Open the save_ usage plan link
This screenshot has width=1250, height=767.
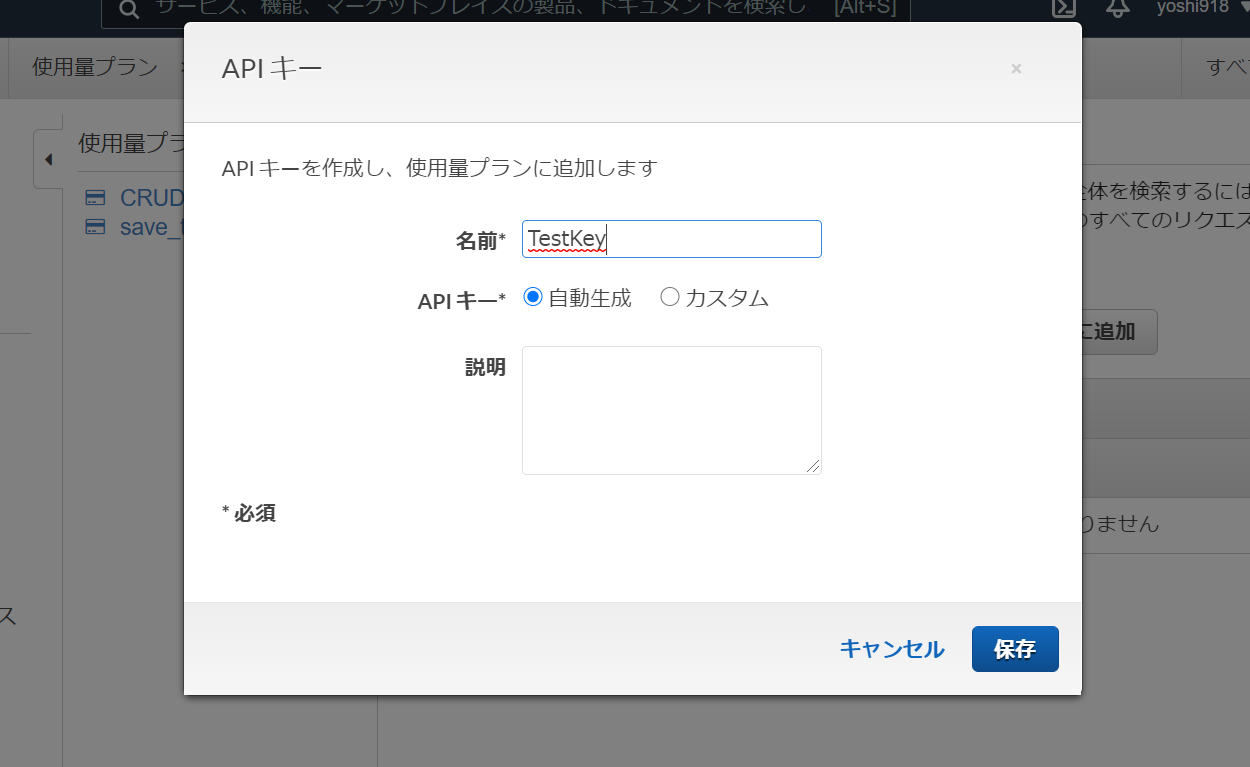150,227
